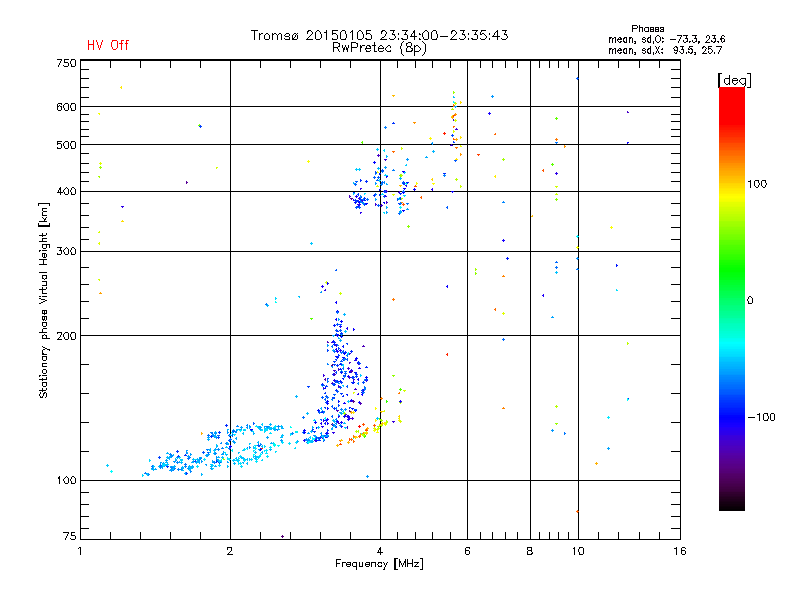Click the '0' colorbar tick label
The image size is (800, 600).
tap(750, 301)
